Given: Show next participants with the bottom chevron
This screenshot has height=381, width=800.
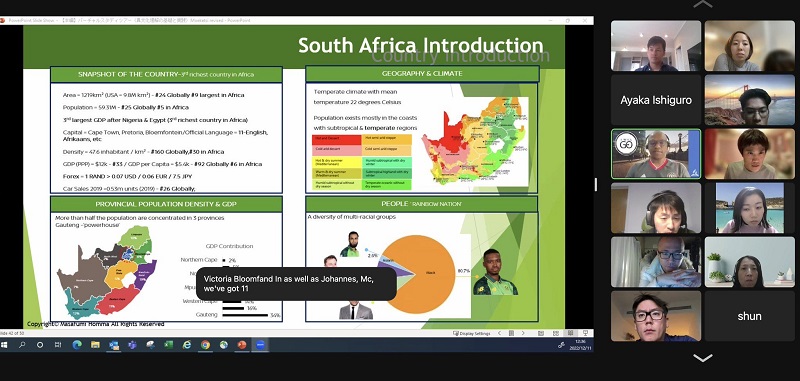Looking at the screenshot, I should point(703,358).
